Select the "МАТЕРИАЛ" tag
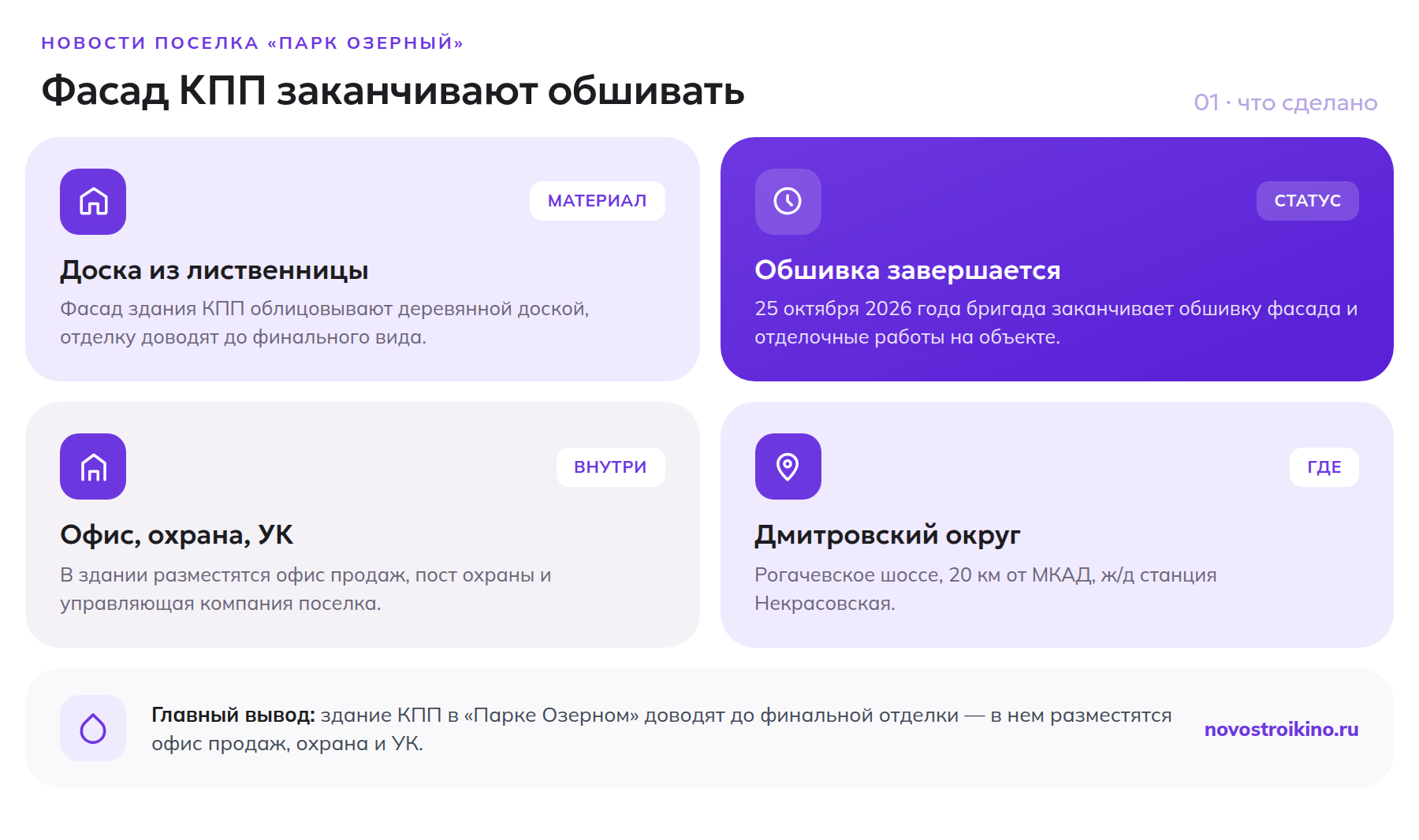The width and height of the screenshot is (1419, 840). tap(598, 201)
